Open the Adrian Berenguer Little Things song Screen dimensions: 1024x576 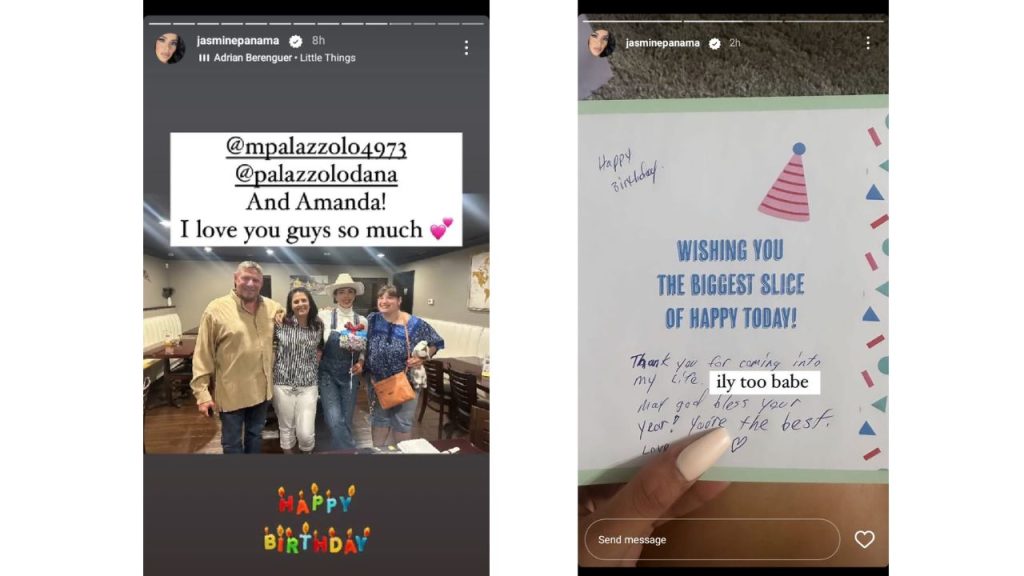(x=285, y=58)
